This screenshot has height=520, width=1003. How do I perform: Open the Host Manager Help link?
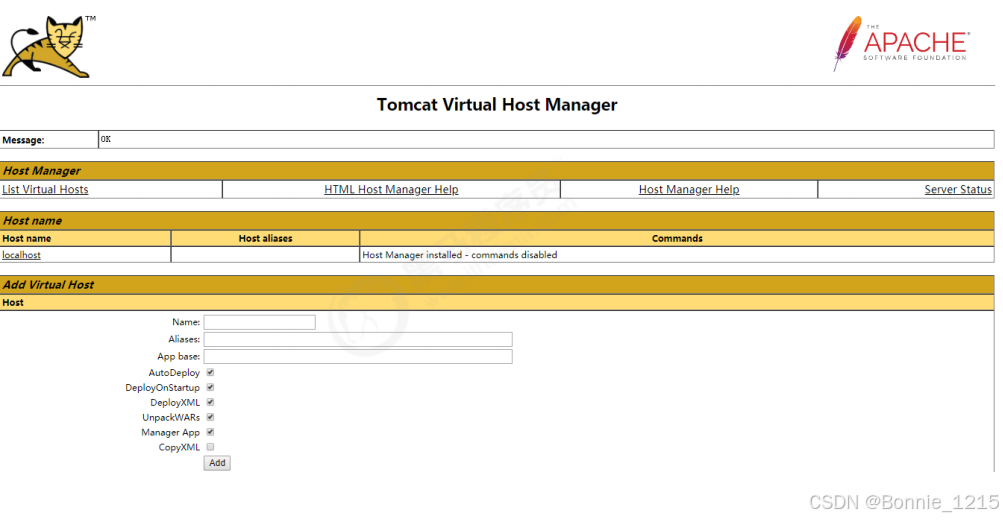(689, 189)
